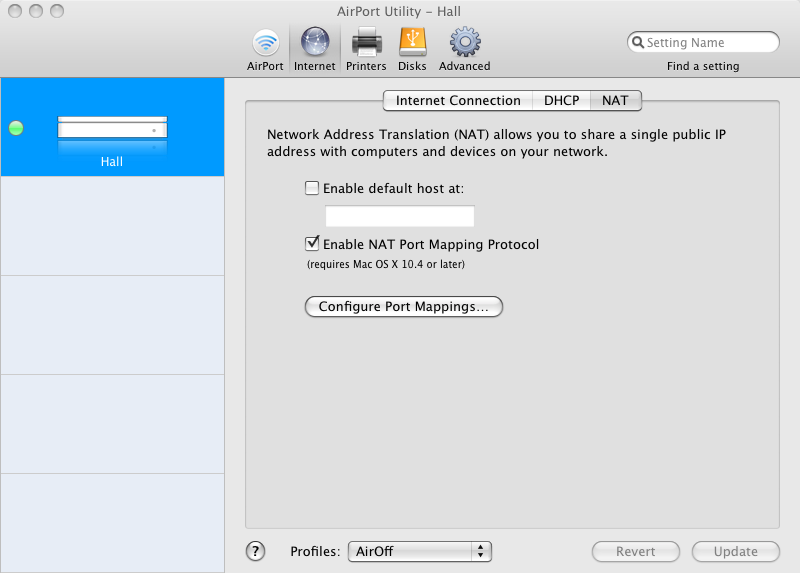Disable NAT Port Mapping Protocol checkbox
Screen dimensions: 800x573
pos(312,244)
